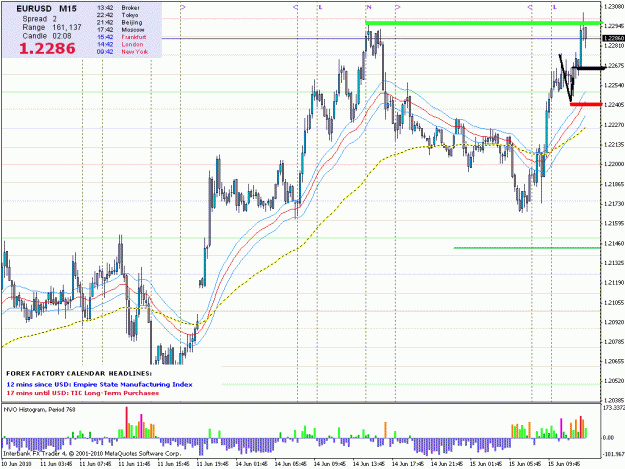Select the Spread 2 readout

pyautogui.click(x=39, y=19)
